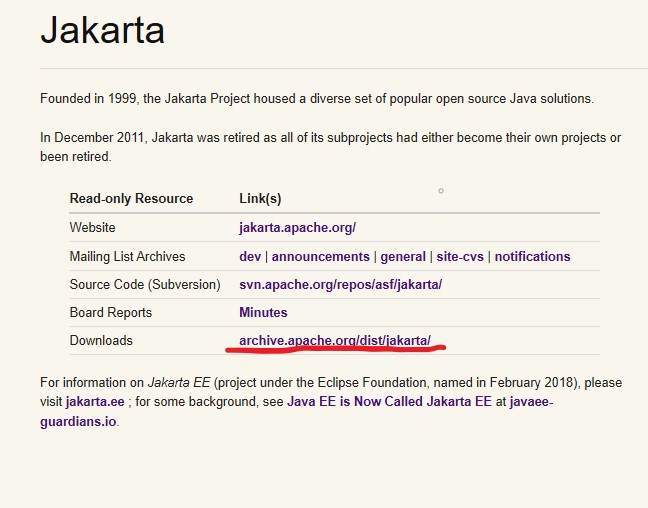Open svn.apache.org/repos/asf/jakarta/ source link
This screenshot has width=648, height=508.
coord(341,284)
